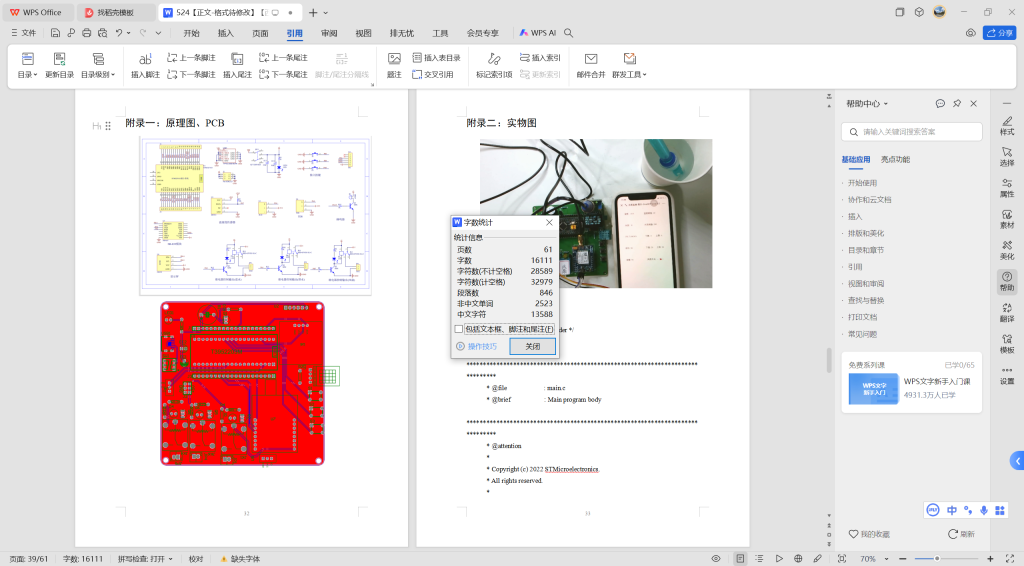
Task: Open 模板 (Templates) in right sidebar
Action: (x=1007, y=344)
